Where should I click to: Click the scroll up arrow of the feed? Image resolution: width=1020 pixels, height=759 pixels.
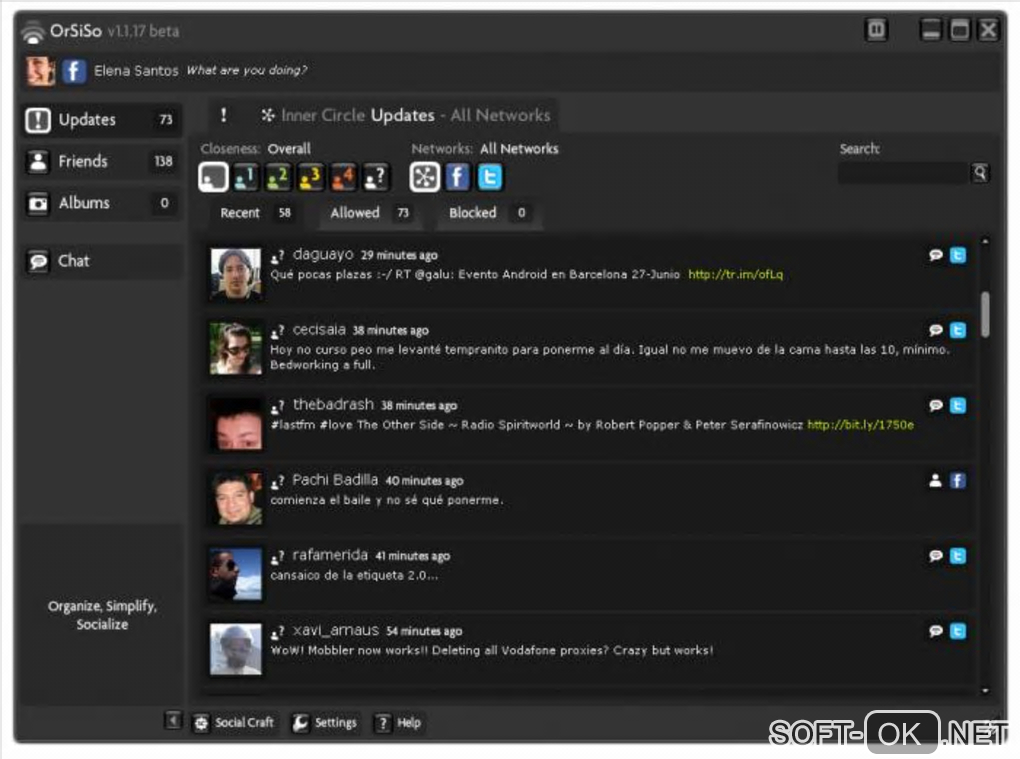click(986, 241)
